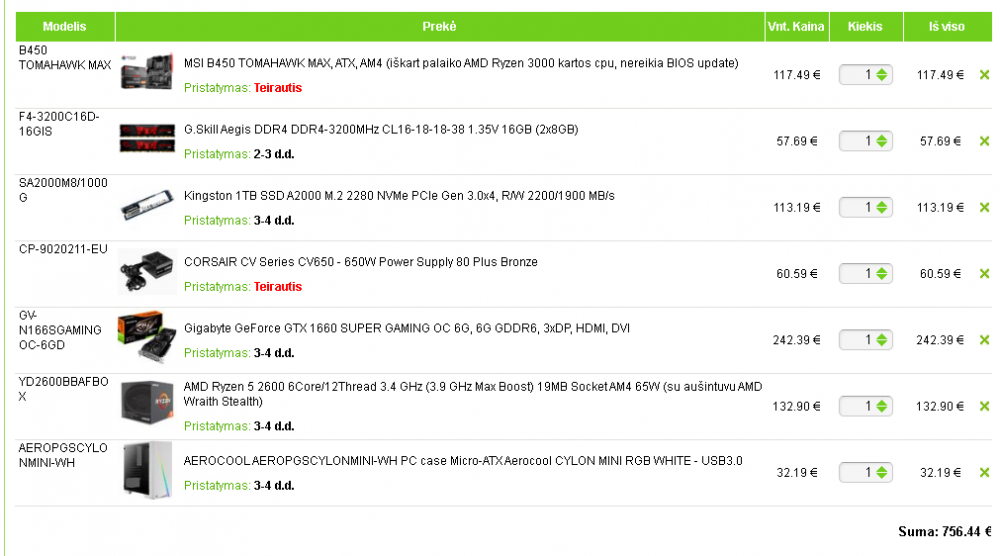Click the Vnt. Kaina column header
Viewport: 1000px width, 556px height.
click(x=797, y=27)
